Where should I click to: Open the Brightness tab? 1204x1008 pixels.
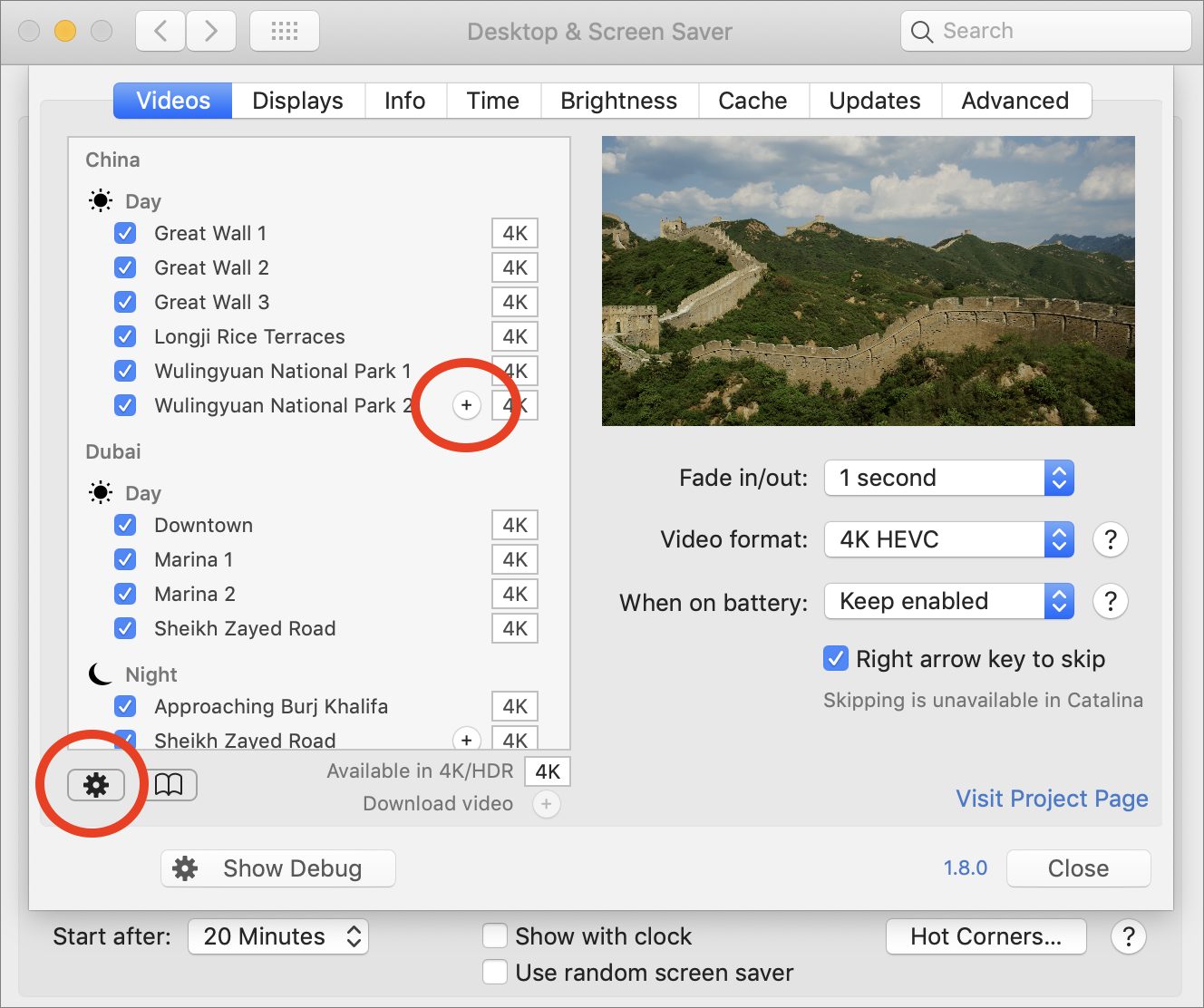618,101
